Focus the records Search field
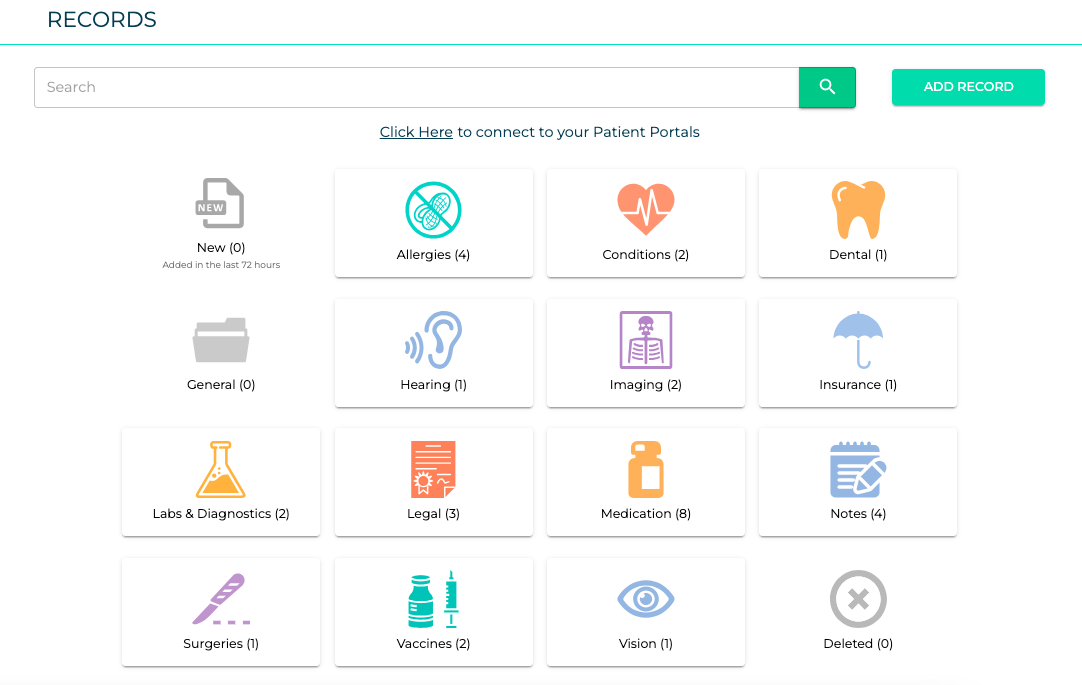The width and height of the screenshot is (1082, 685). tap(417, 87)
